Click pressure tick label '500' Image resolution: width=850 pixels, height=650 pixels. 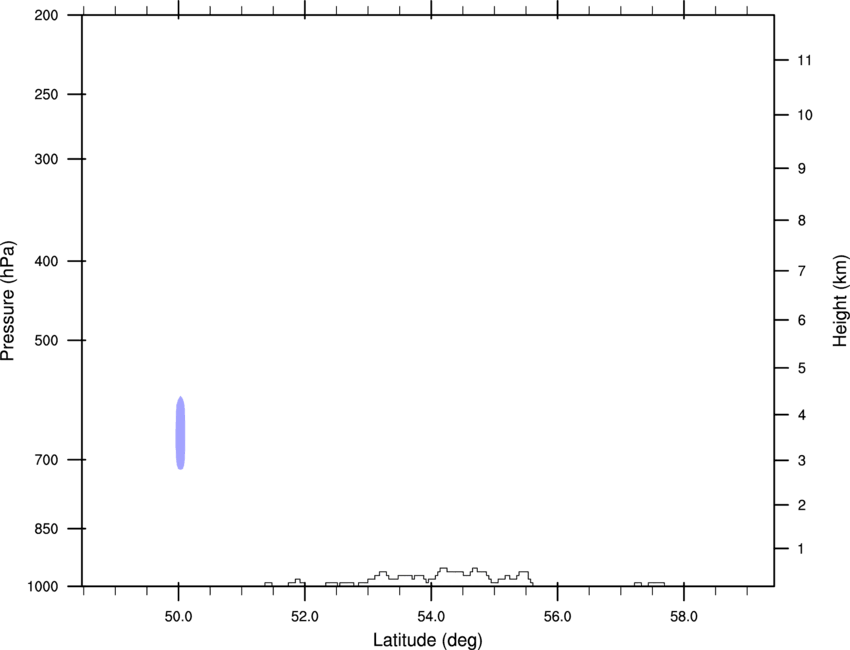click(46, 340)
